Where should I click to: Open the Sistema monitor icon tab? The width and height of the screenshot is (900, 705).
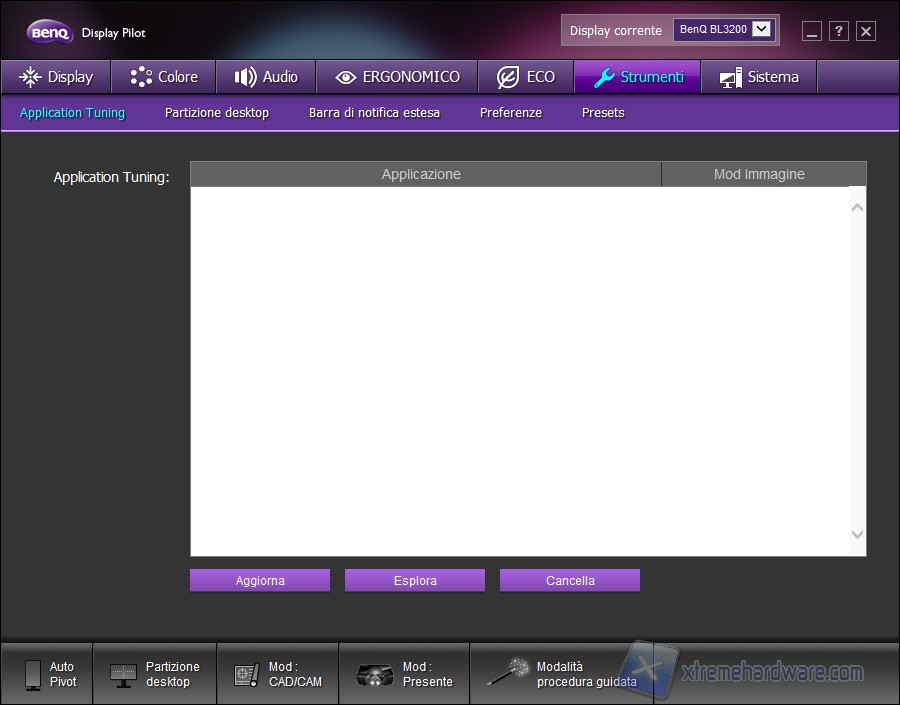pyautogui.click(x=758, y=77)
